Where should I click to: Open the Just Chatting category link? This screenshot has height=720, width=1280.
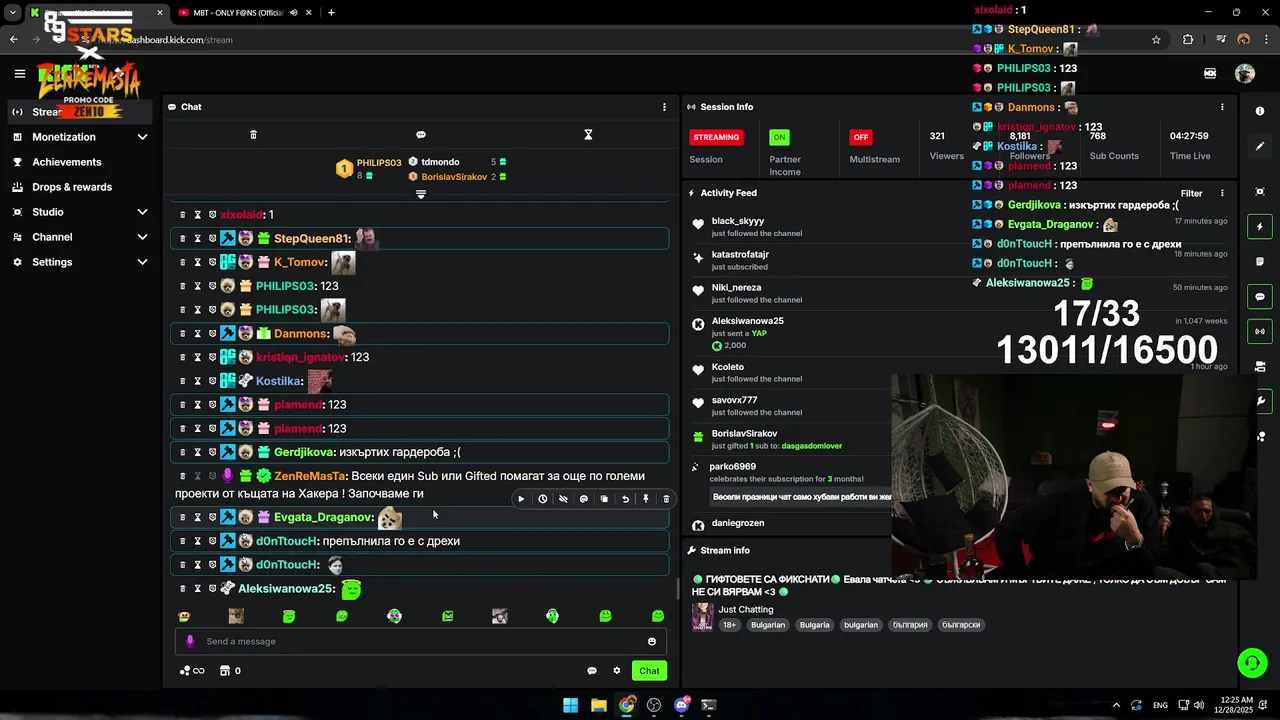click(x=746, y=609)
